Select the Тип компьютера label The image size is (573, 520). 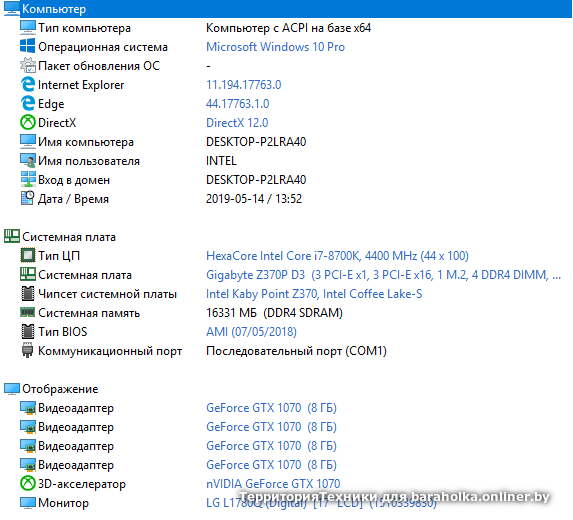tap(84, 28)
